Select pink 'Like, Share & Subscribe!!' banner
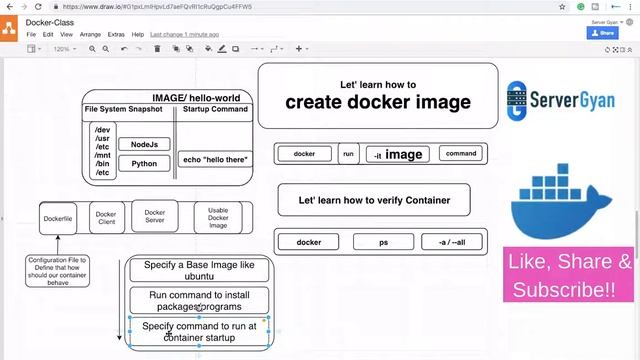 click(568, 274)
